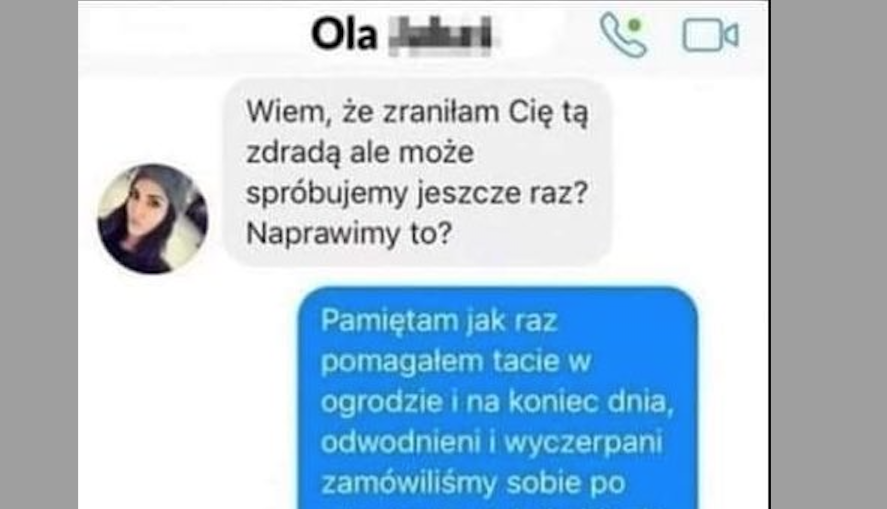Click the green online status dot

coord(635,25)
